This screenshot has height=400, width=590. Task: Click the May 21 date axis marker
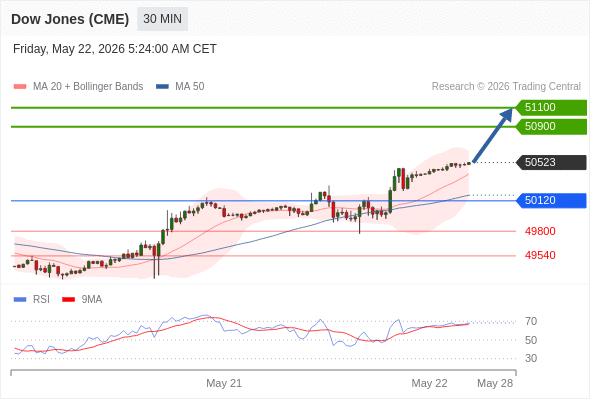pos(224,383)
